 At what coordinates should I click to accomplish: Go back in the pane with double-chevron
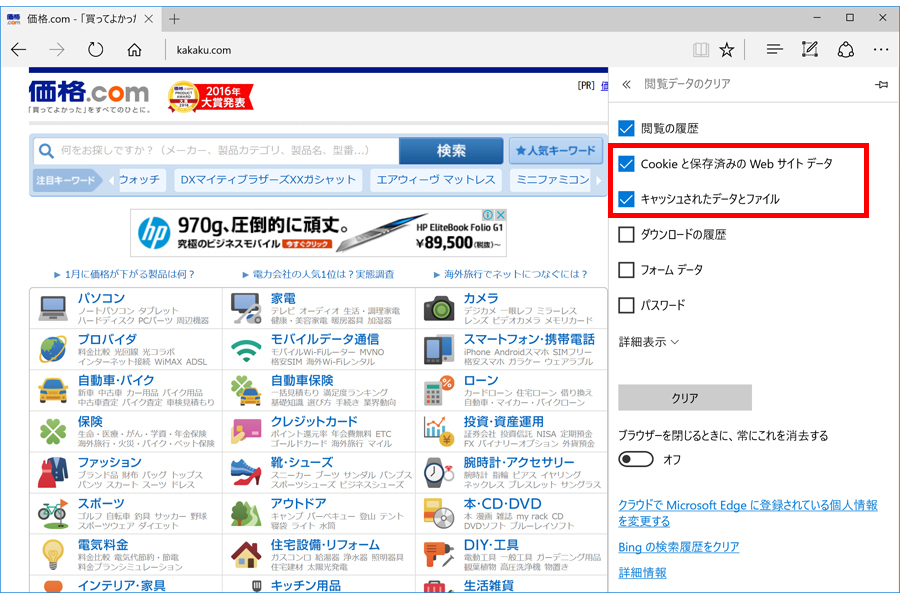click(626, 84)
